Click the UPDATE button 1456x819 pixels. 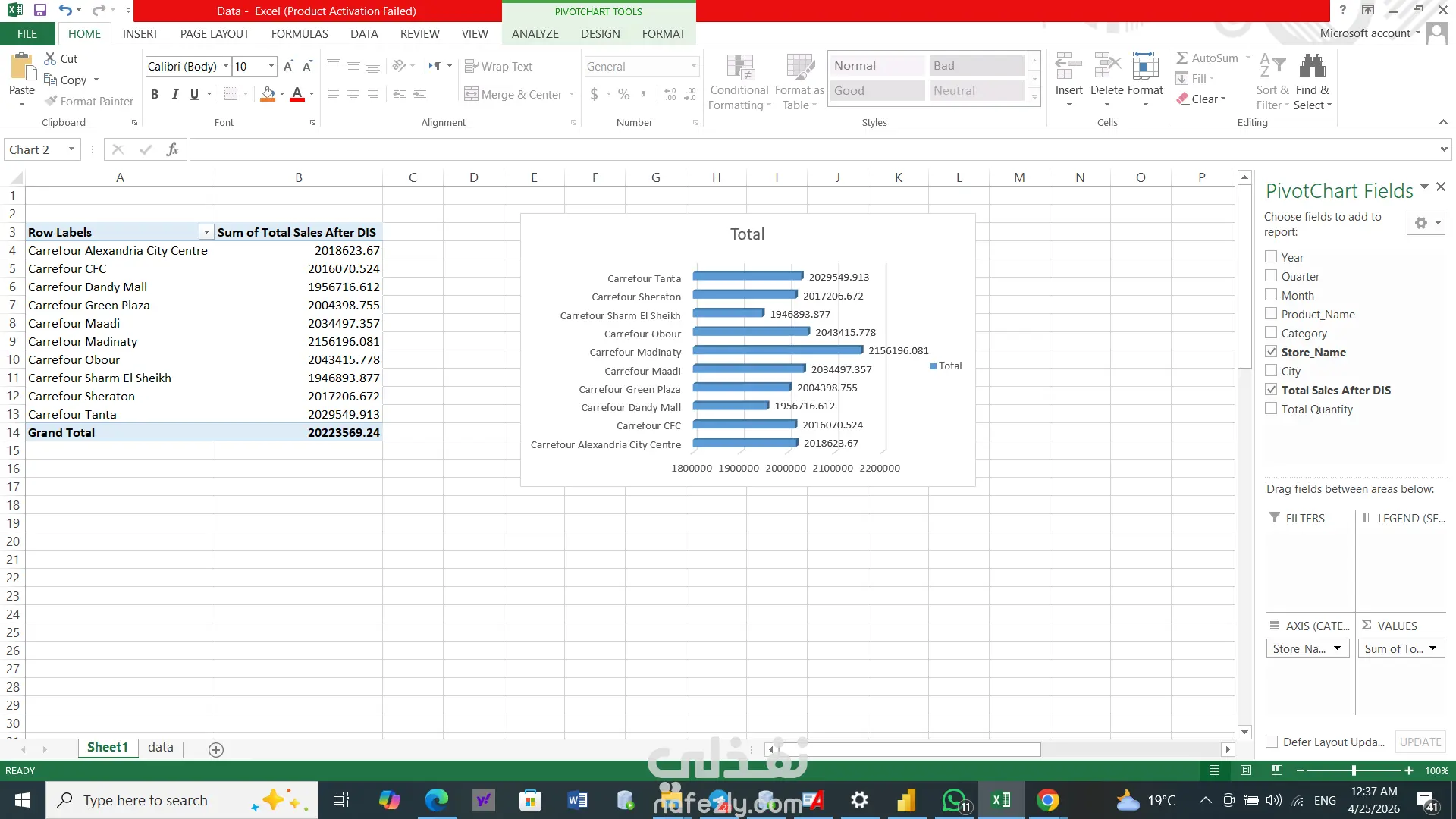pos(1420,742)
